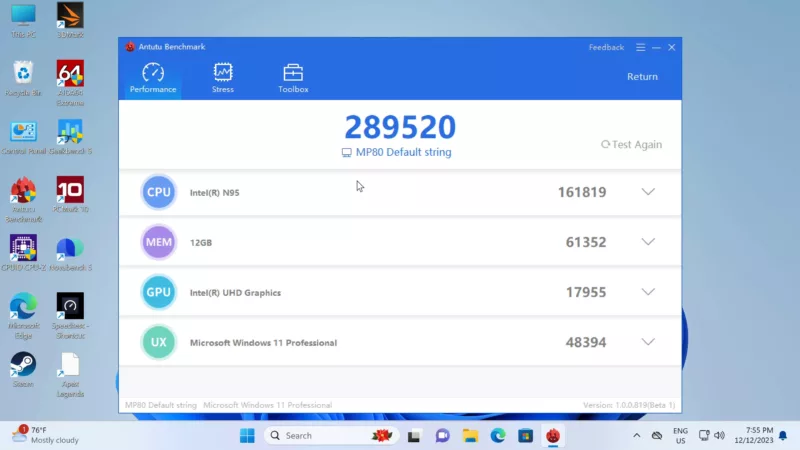
Task: Open the volume control in system tray
Action: pyautogui.click(x=719, y=436)
